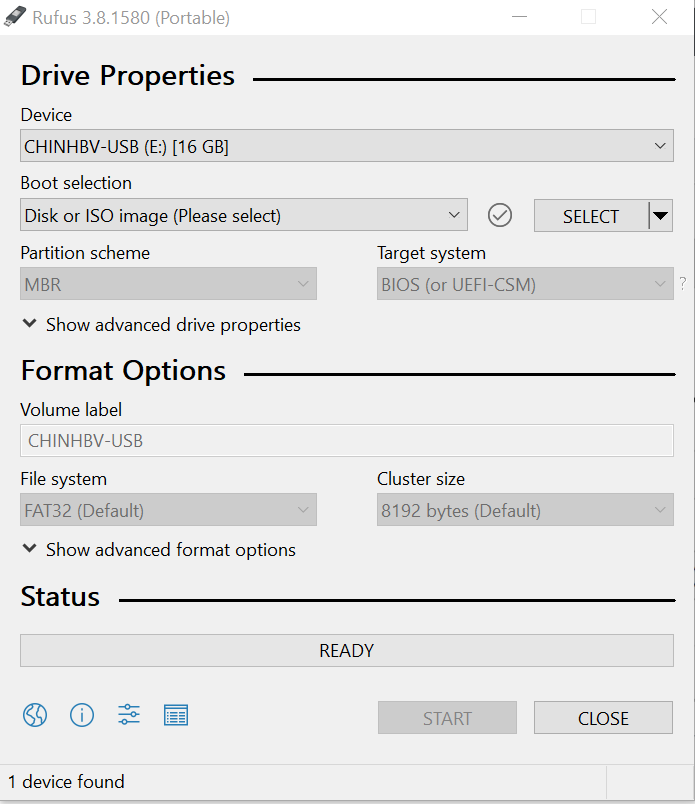The image size is (695, 804).
Task: Click the Volume label text field
Action: pos(346,441)
